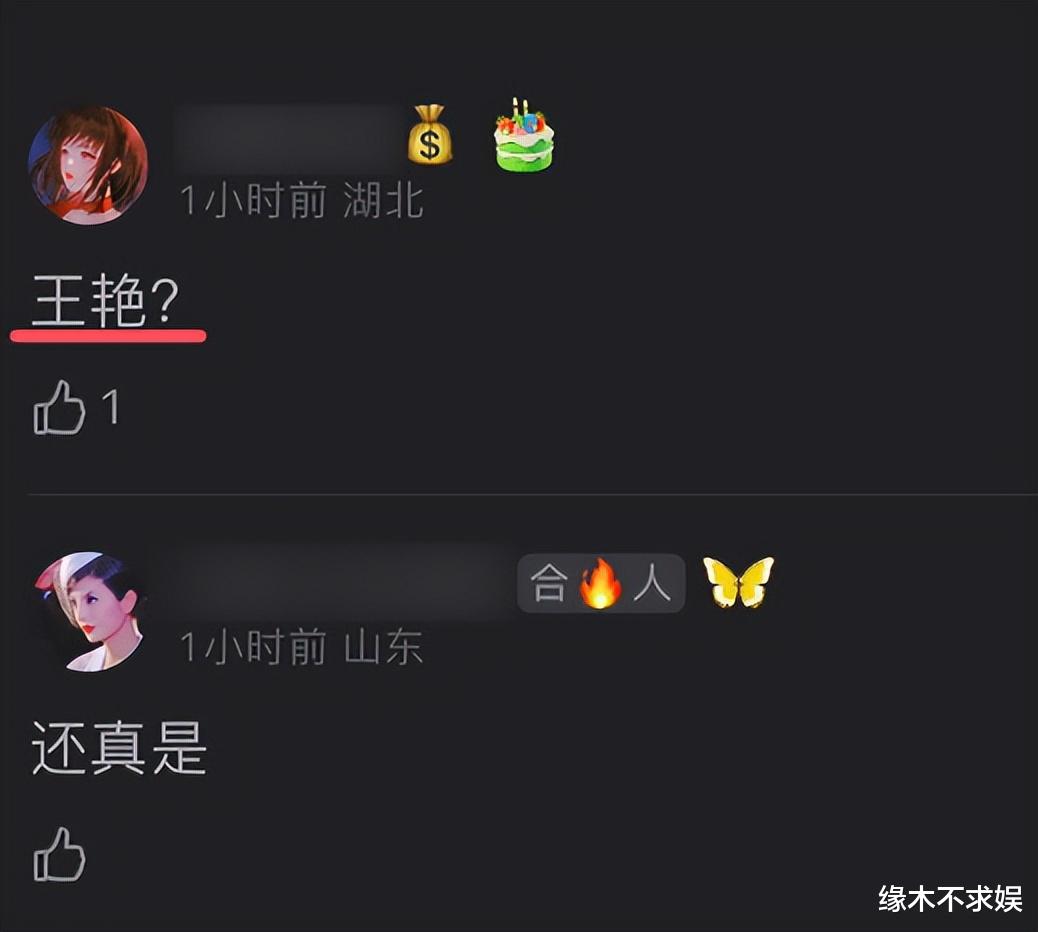Like the 还真是 comment with thumbs-up

pos(60,855)
